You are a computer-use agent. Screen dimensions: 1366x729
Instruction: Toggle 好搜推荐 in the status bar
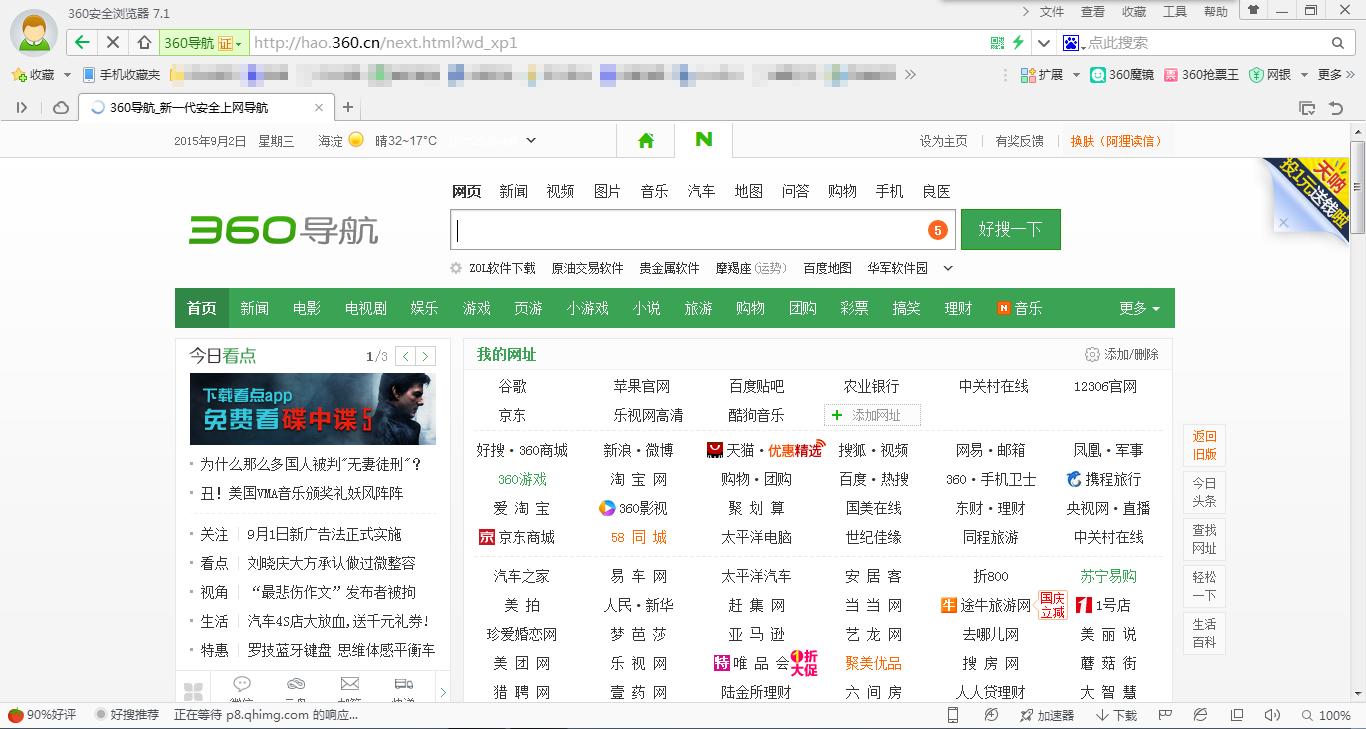pos(127,715)
